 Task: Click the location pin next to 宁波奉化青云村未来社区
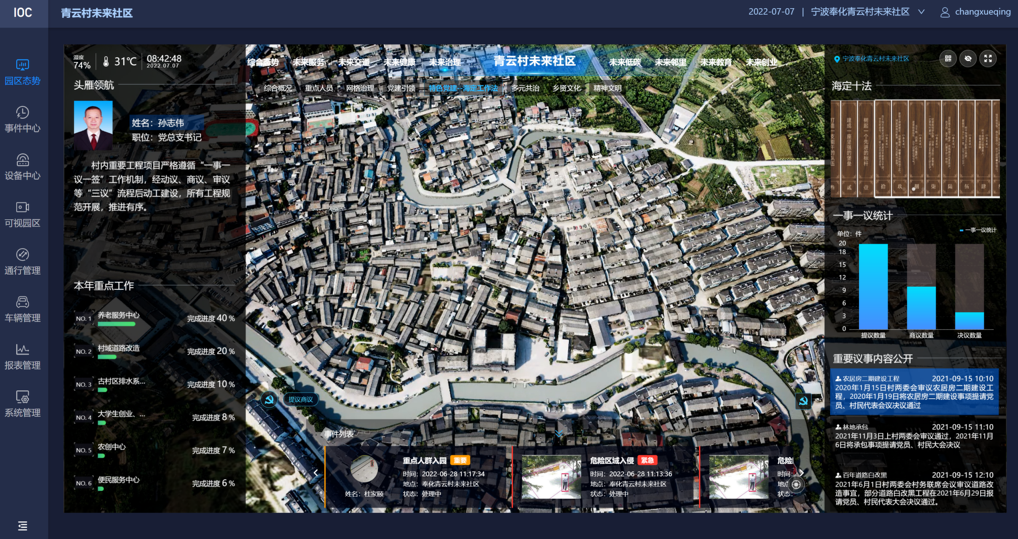coord(836,59)
